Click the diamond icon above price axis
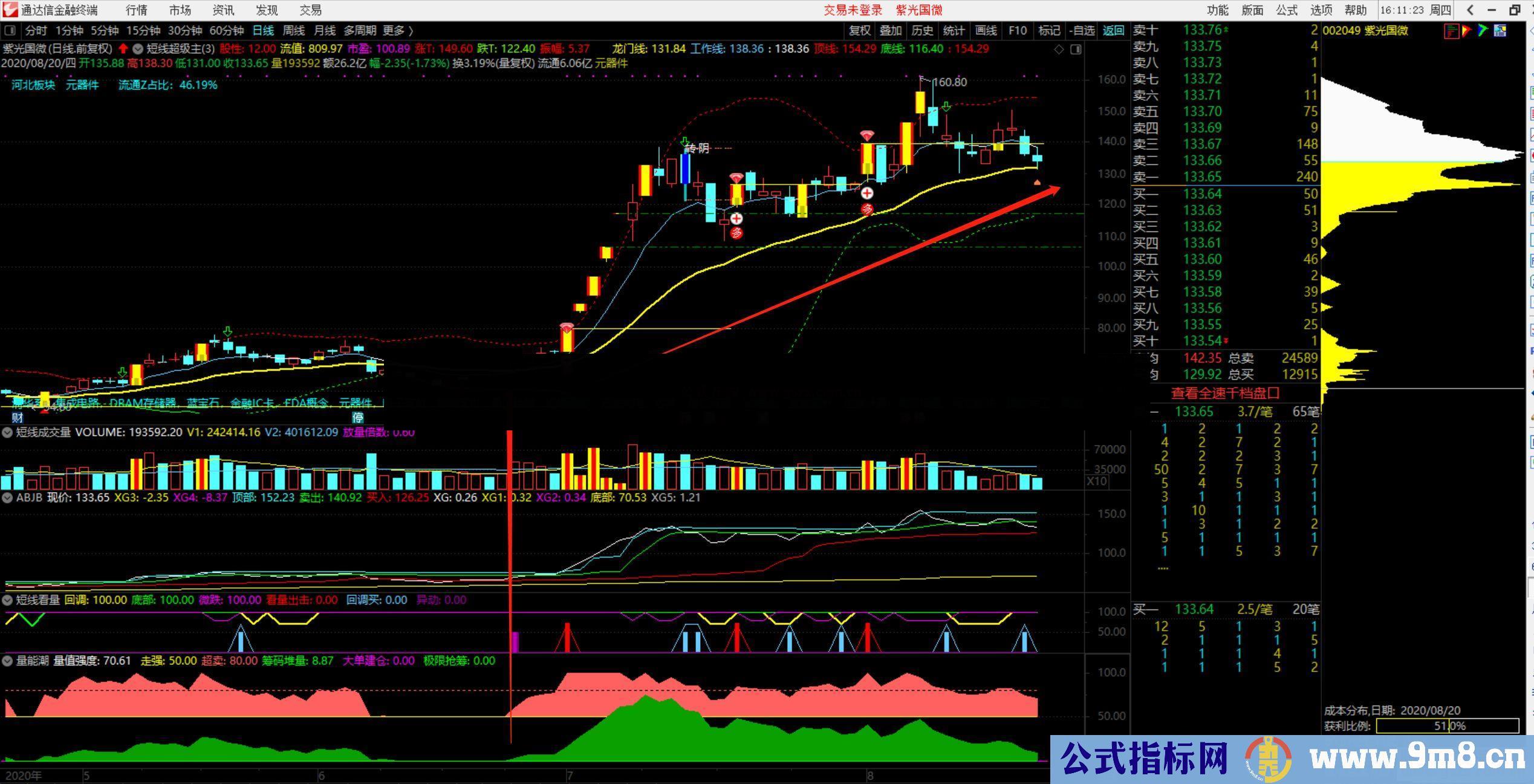 (1059, 50)
